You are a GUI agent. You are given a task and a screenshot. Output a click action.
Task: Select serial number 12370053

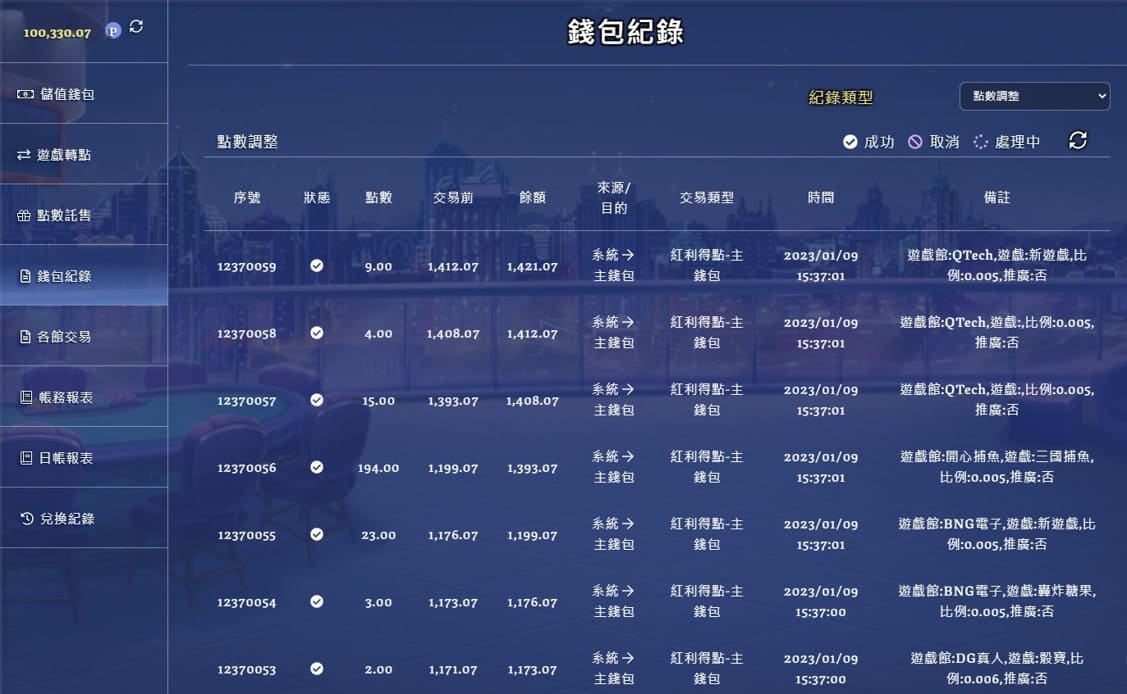pos(247,670)
